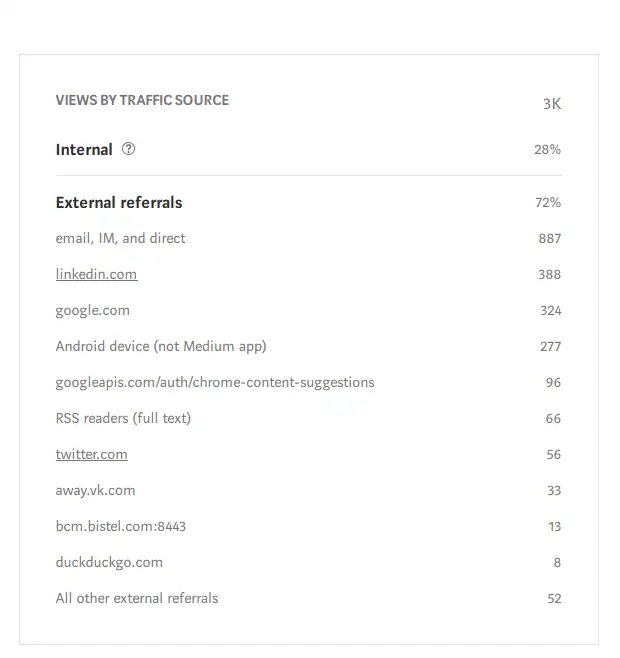Click the 3K total views count
The height and width of the screenshot is (658, 620).
pos(552,104)
